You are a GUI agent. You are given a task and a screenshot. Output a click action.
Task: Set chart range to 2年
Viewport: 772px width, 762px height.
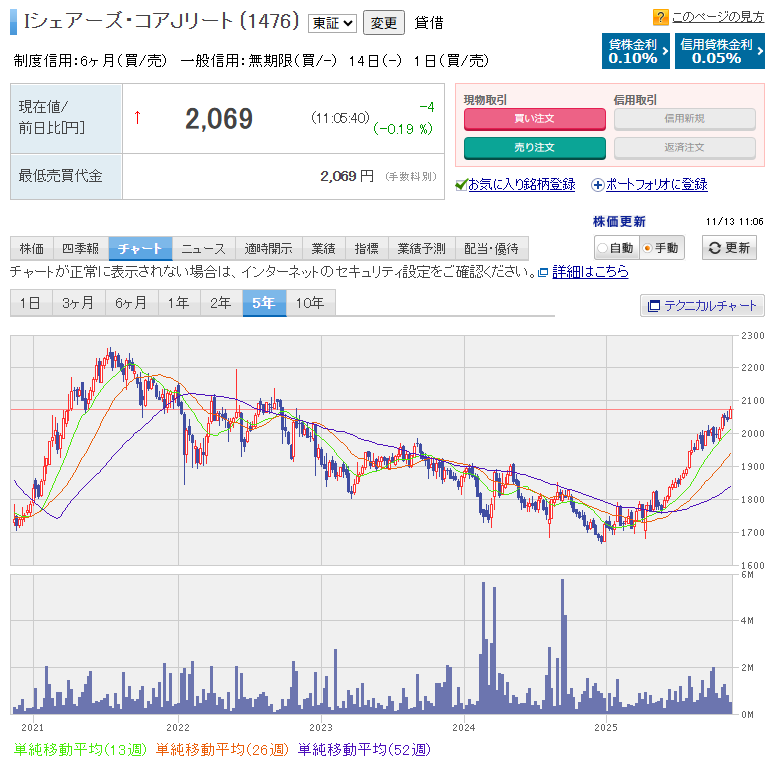(x=221, y=303)
